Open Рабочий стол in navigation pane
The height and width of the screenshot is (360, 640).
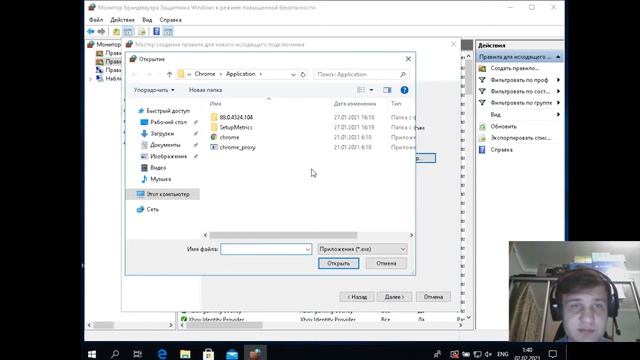(168, 122)
